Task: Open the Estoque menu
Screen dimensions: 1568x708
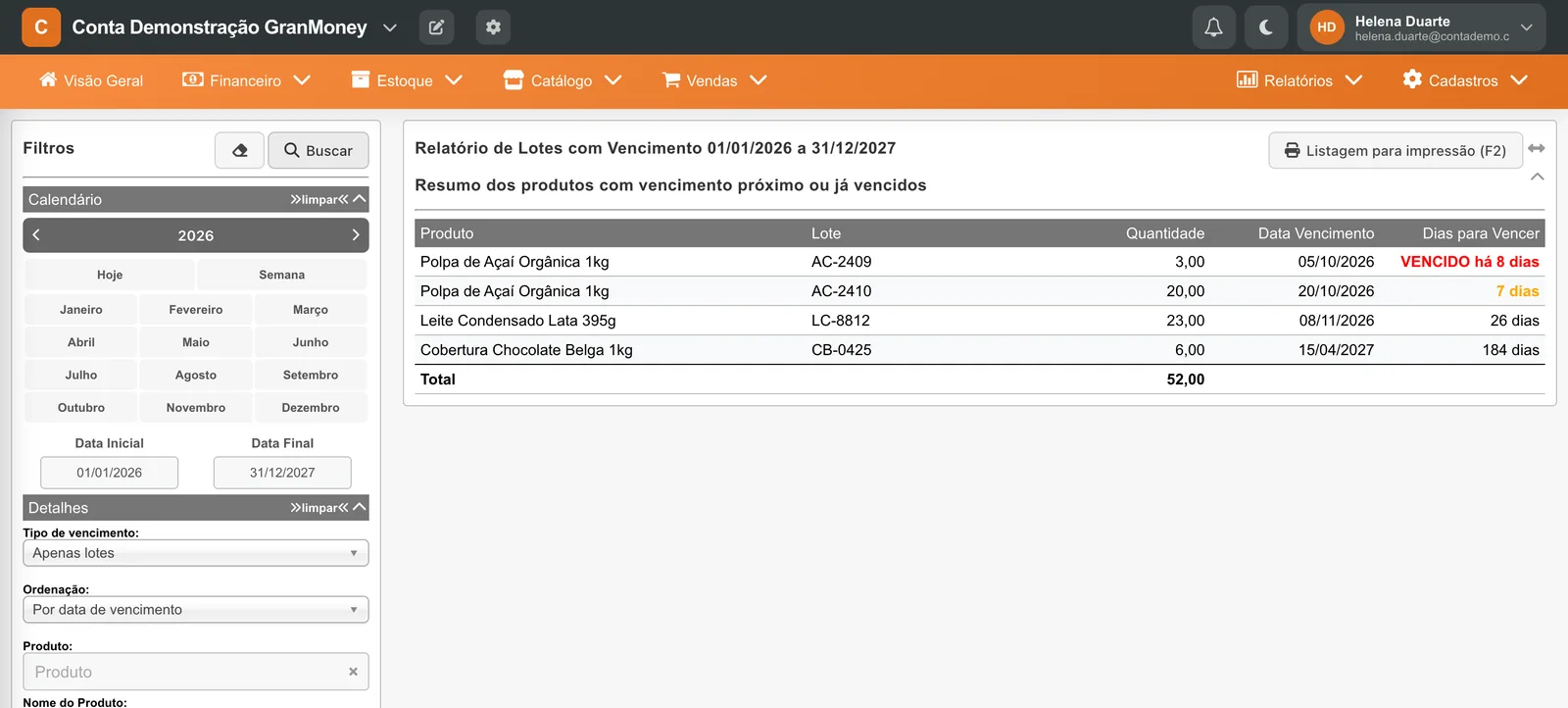Action: click(x=407, y=80)
